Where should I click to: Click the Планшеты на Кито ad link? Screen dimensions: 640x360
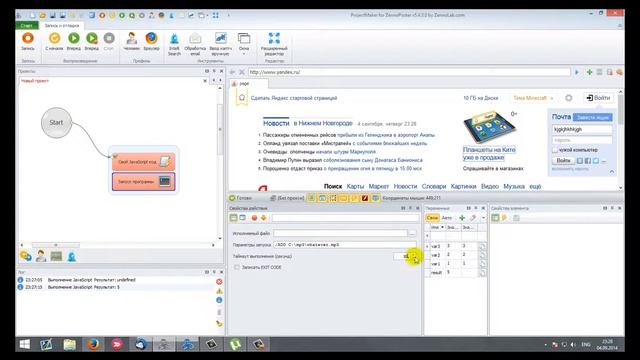(489, 153)
